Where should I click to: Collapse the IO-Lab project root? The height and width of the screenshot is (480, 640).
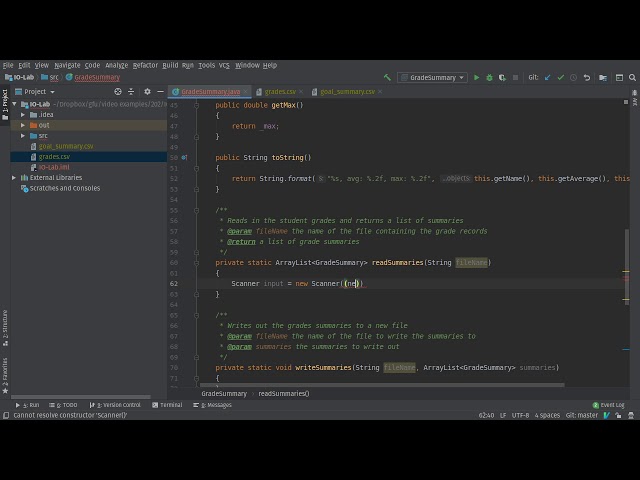click(15, 104)
